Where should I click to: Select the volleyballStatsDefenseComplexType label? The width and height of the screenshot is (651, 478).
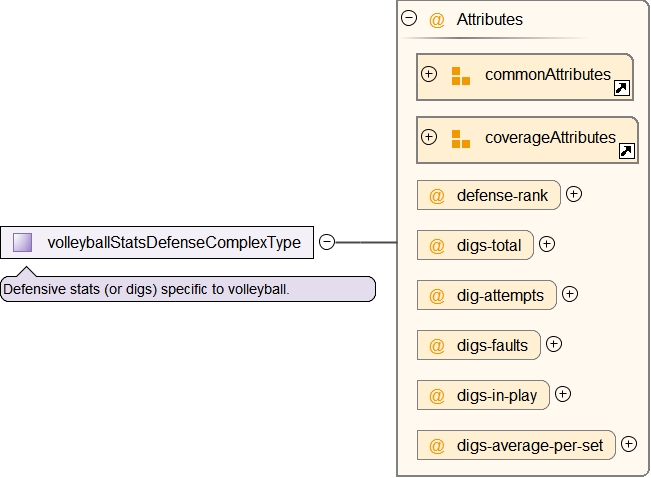tap(174, 243)
